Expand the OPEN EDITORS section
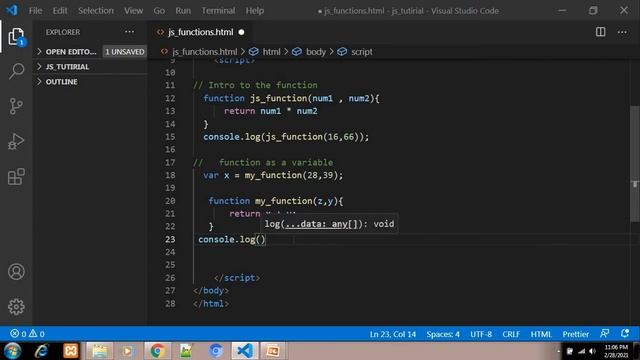Image resolution: width=640 pixels, height=360 pixels. [x=67, y=51]
